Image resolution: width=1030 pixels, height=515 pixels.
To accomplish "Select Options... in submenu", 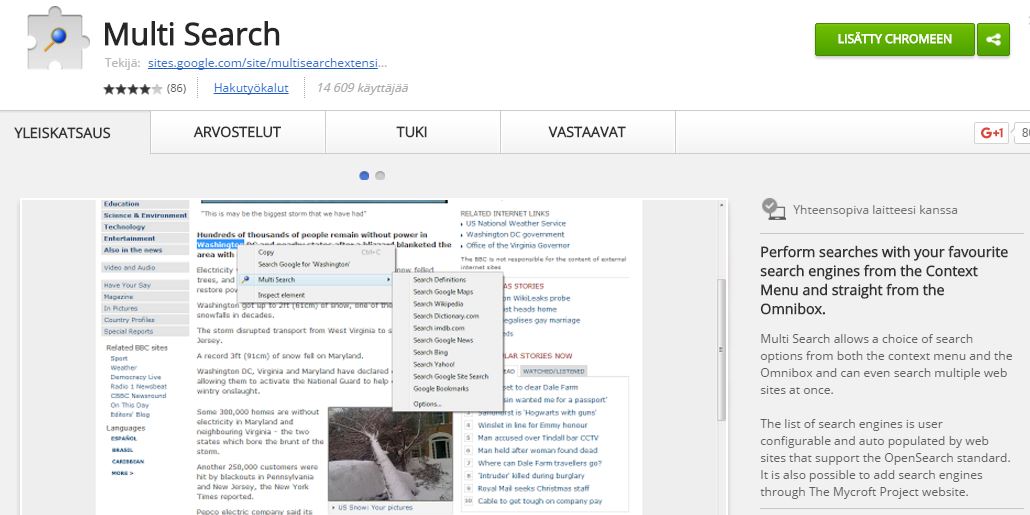I will [427, 404].
